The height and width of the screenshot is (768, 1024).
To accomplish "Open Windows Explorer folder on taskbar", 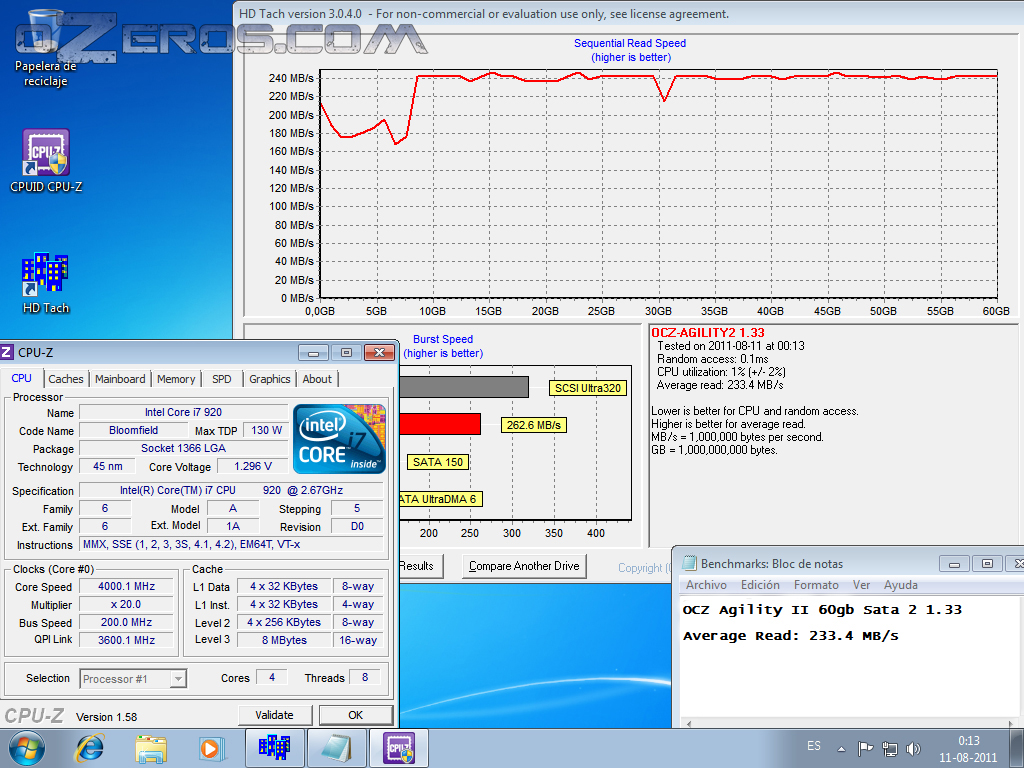I will tap(150, 748).
